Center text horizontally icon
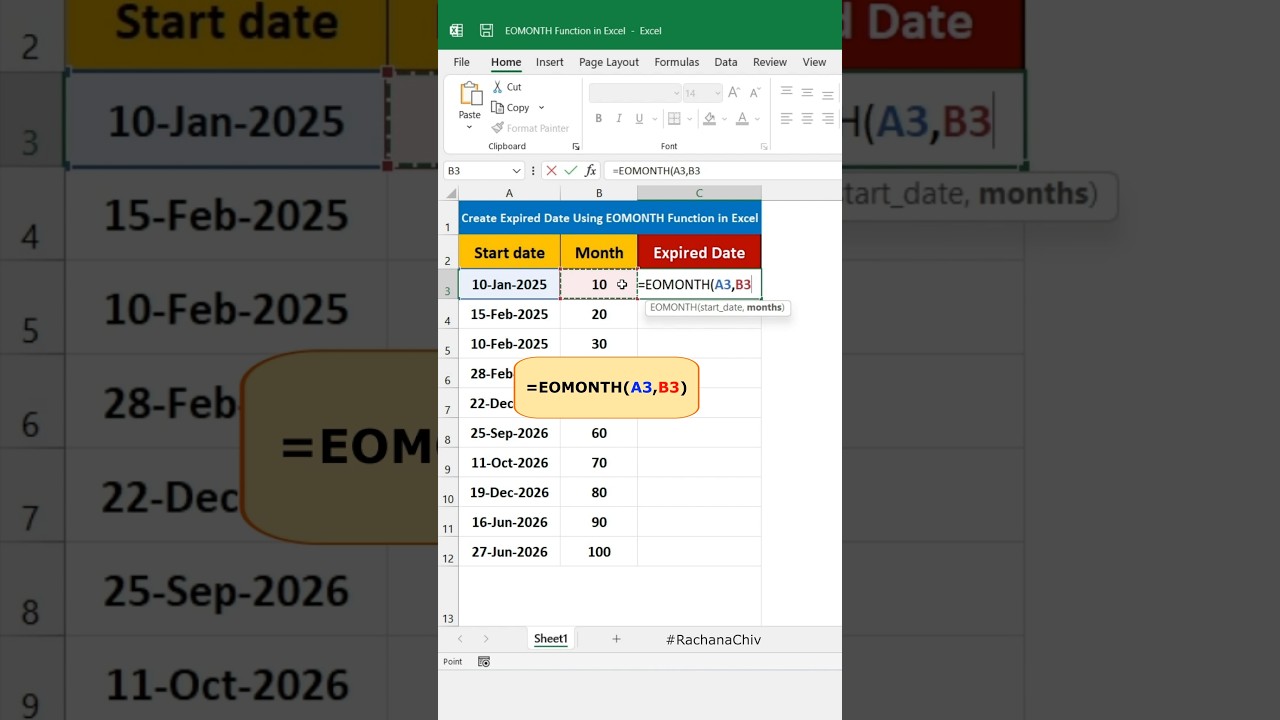The height and width of the screenshot is (720, 1280). pos(807,119)
